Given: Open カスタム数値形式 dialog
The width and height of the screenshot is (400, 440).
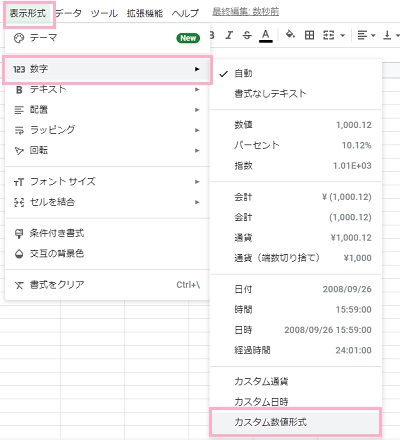Looking at the screenshot, I should point(296,422).
